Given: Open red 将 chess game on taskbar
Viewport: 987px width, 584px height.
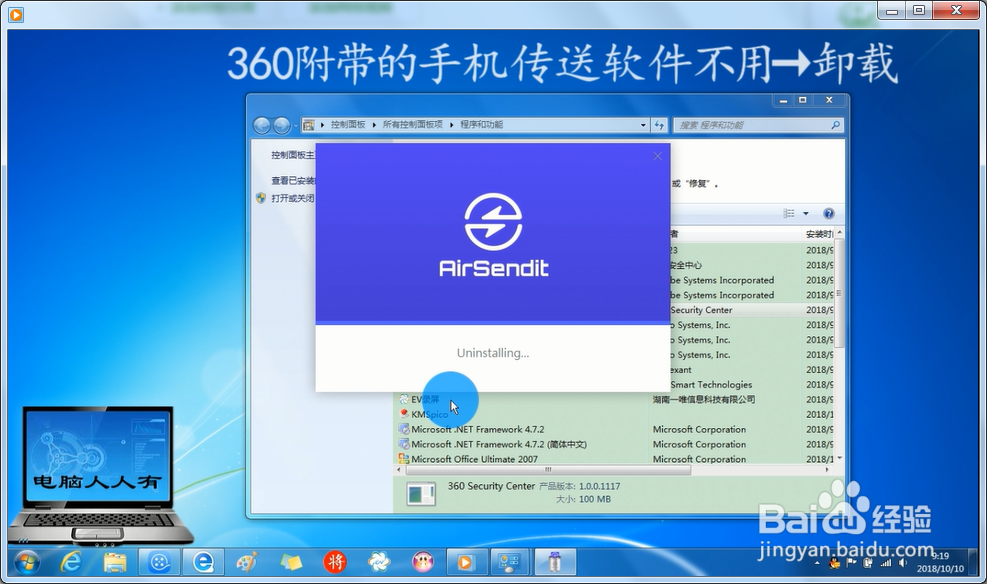Looking at the screenshot, I should pos(335,562).
